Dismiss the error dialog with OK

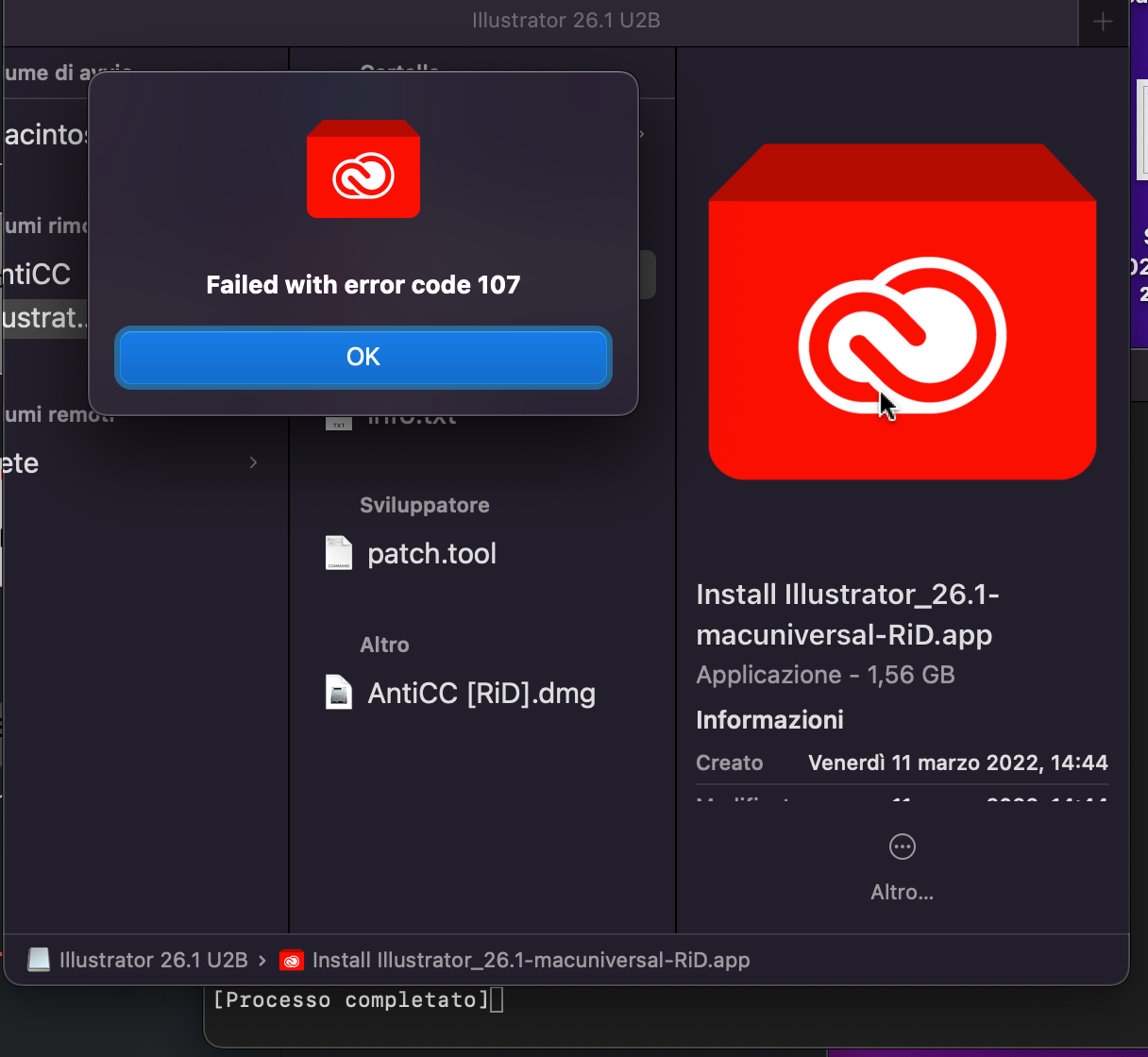point(363,357)
